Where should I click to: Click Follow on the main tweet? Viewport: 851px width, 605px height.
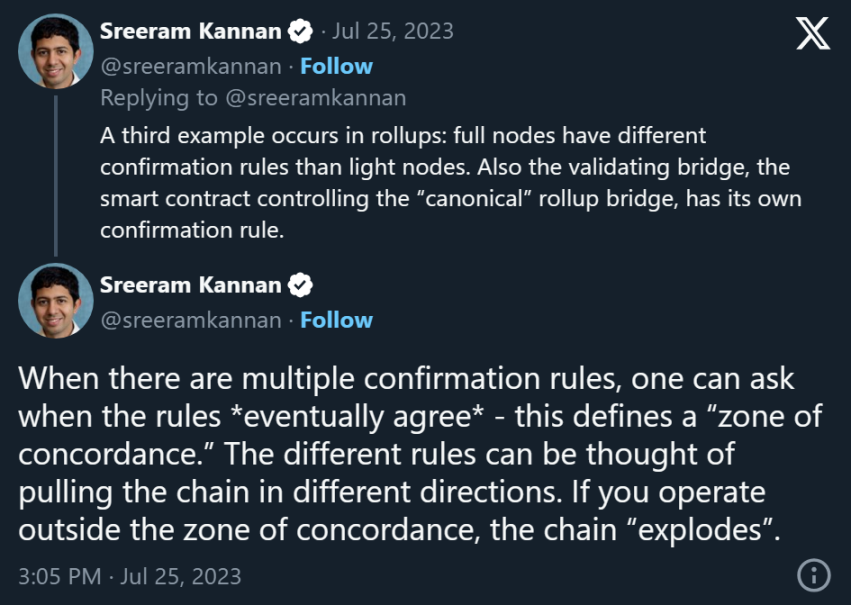pyautogui.click(x=336, y=320)
